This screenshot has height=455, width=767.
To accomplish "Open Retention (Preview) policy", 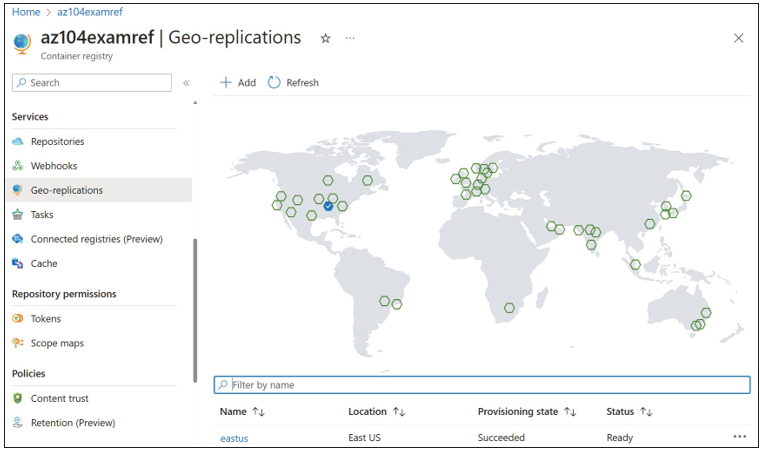I will tap(73, 423).
